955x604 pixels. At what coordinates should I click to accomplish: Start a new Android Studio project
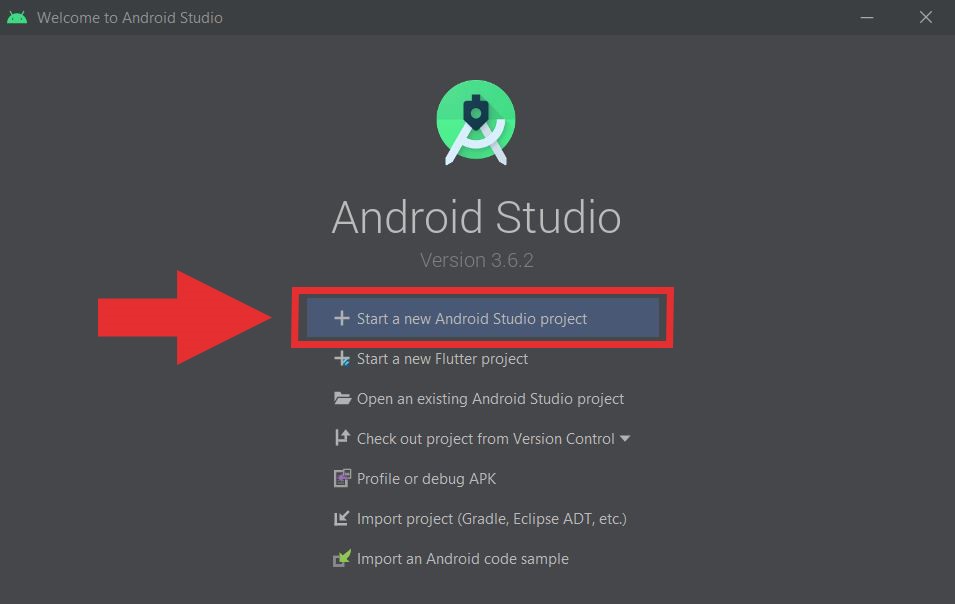482,318
